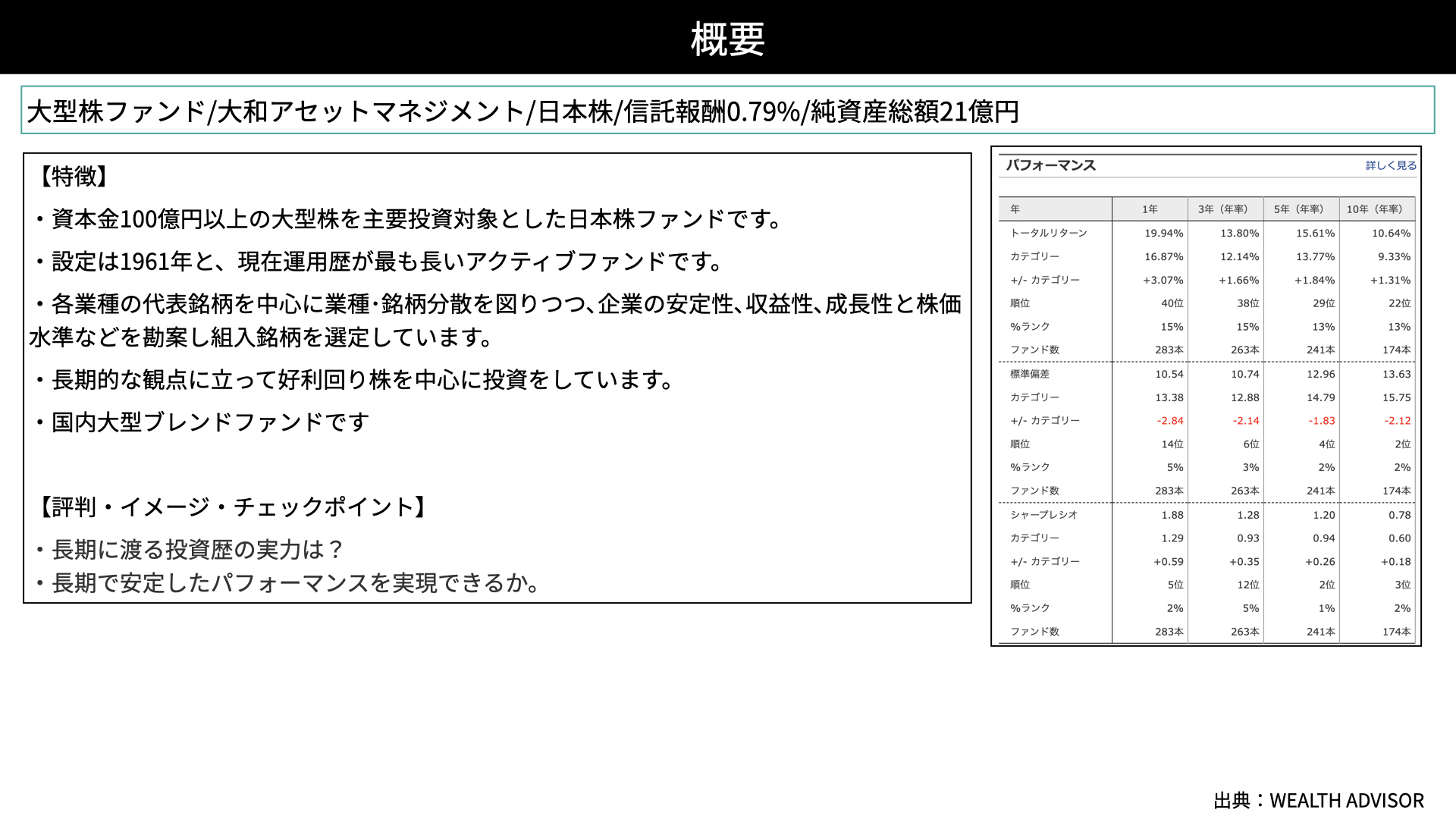Click the +0.59 Sharpe difference value
Screen dimensions: 1456x819
pyautogui.click(x=1169, y=562)
